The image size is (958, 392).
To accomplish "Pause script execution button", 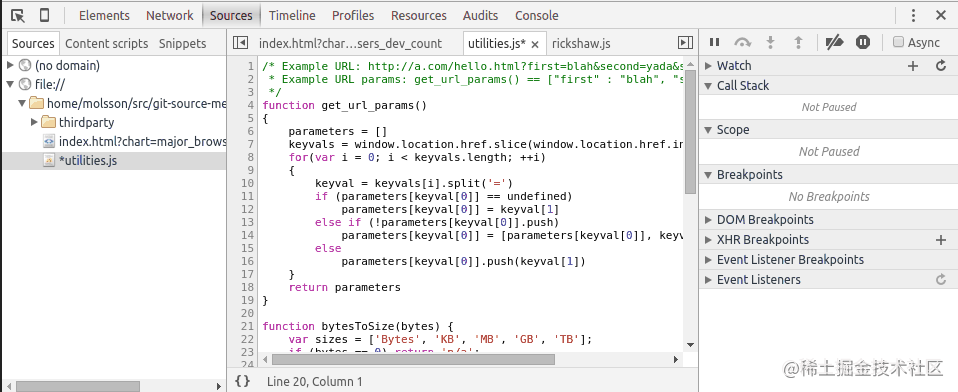I will coord(714,42).
